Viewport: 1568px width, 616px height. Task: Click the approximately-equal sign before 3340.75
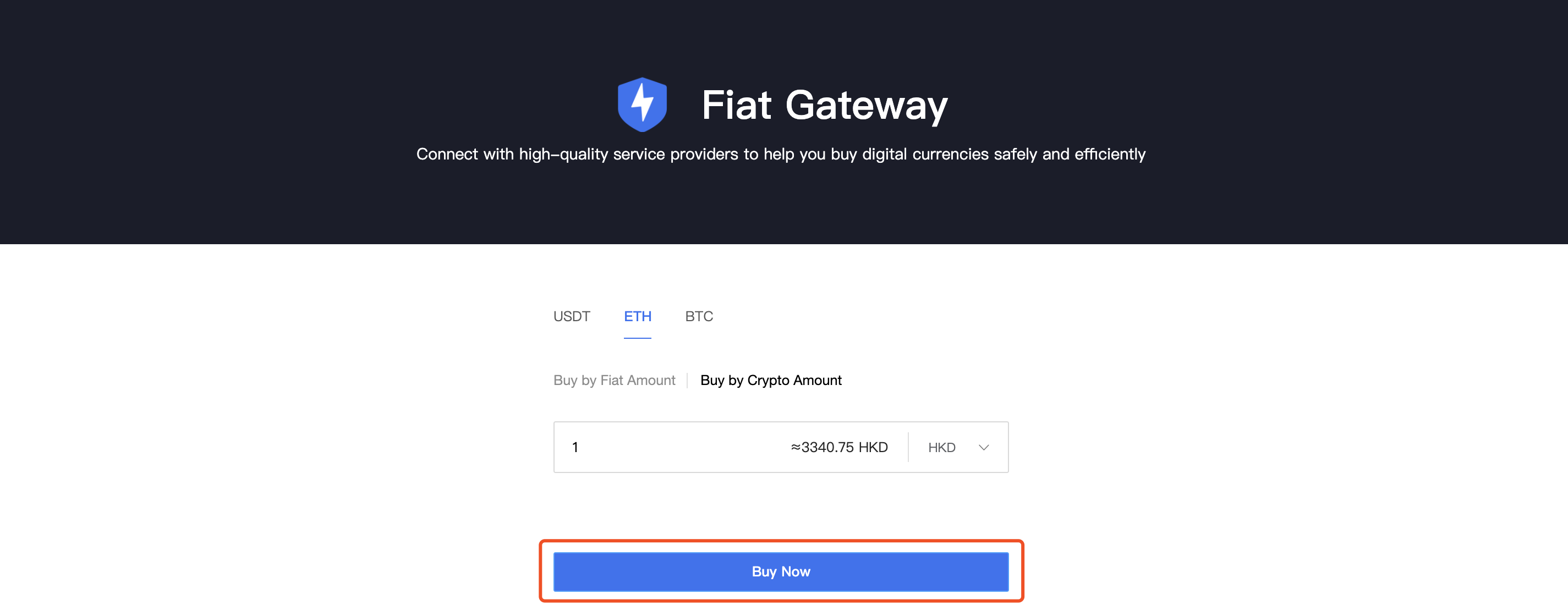coord(795,447)
